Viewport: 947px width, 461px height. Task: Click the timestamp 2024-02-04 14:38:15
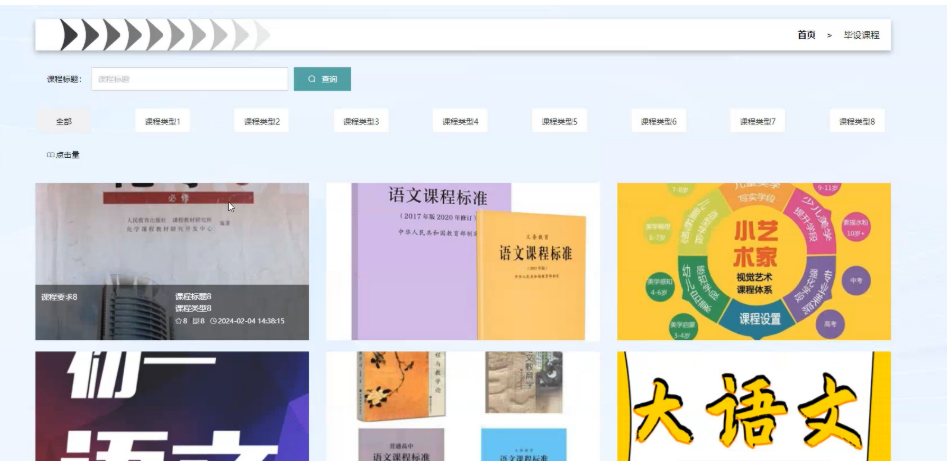(251, 321)
